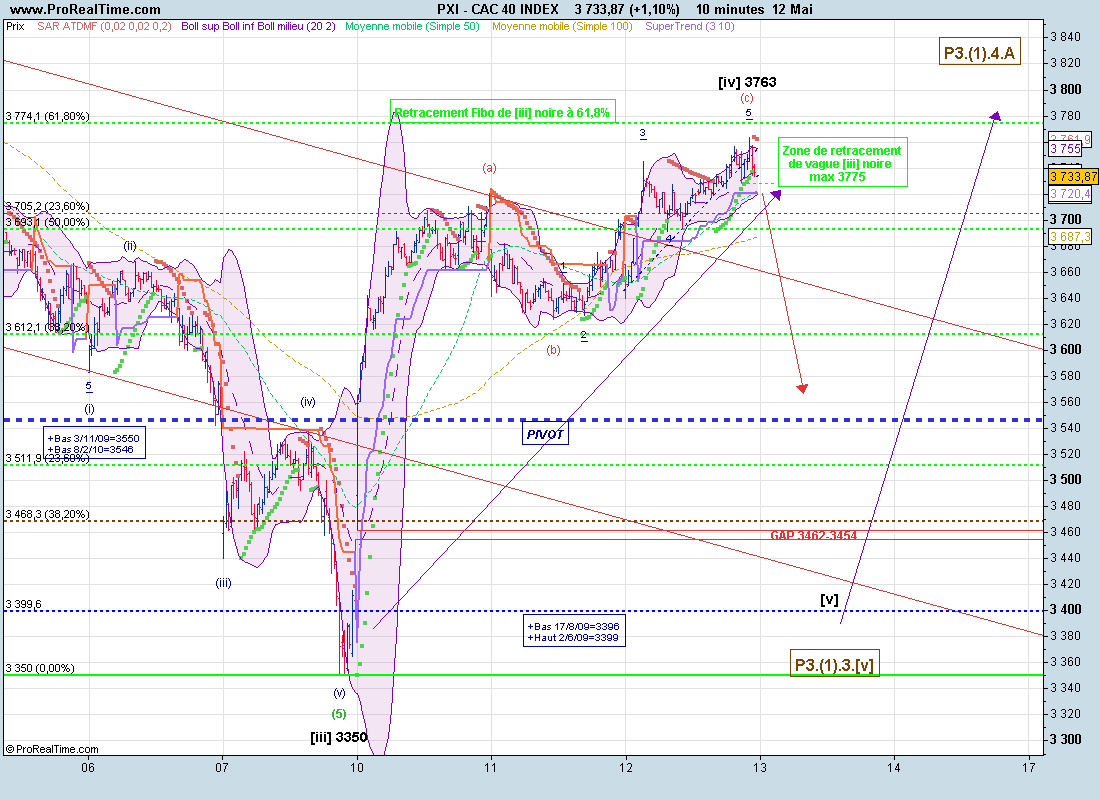The height and width of the screenshot is (800, 1100).
Task: Click the 'Bas 17/8/09=3396' info box
Action: 574,632
